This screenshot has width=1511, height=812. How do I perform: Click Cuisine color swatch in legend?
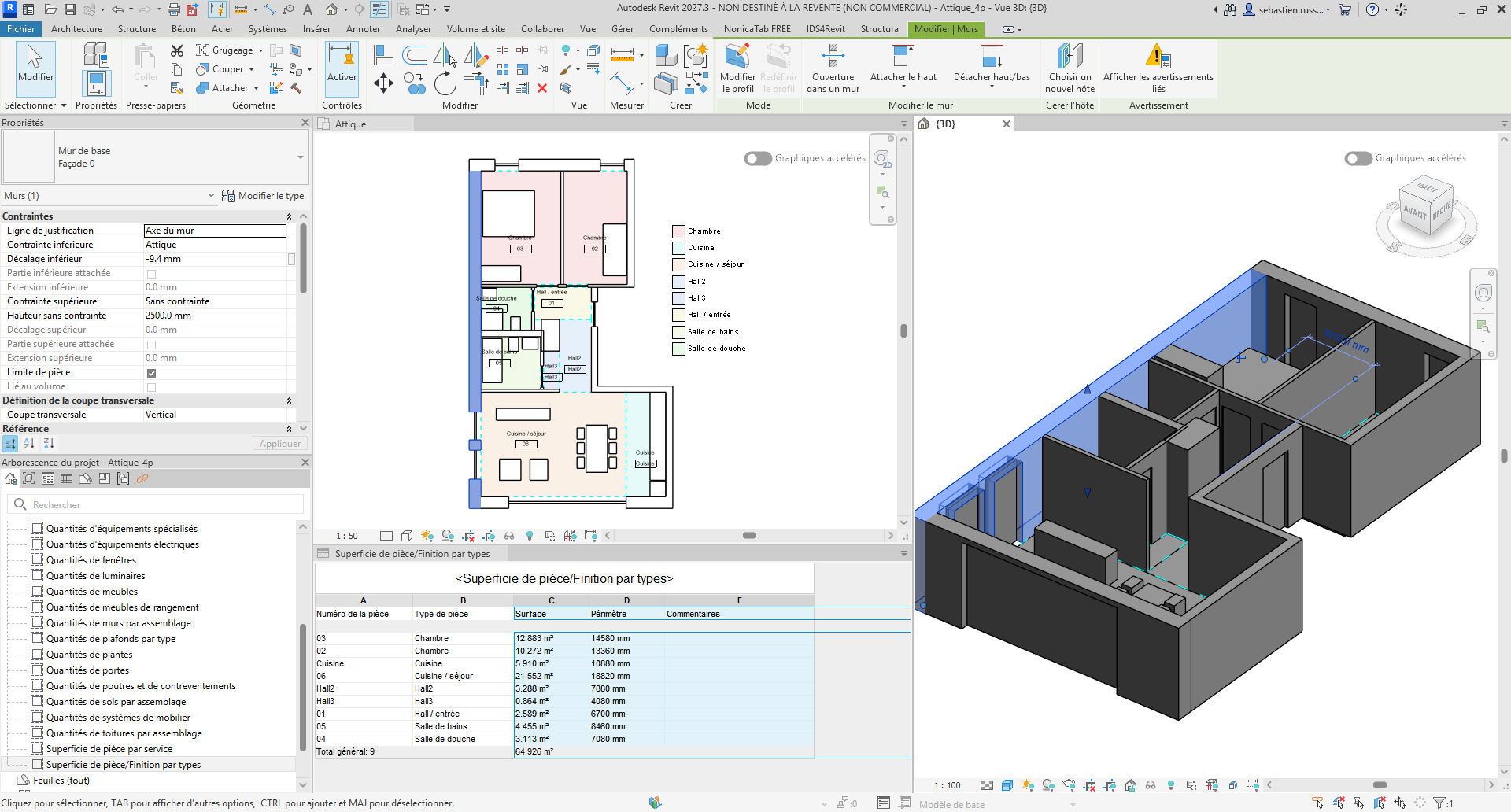click(678, 248)
